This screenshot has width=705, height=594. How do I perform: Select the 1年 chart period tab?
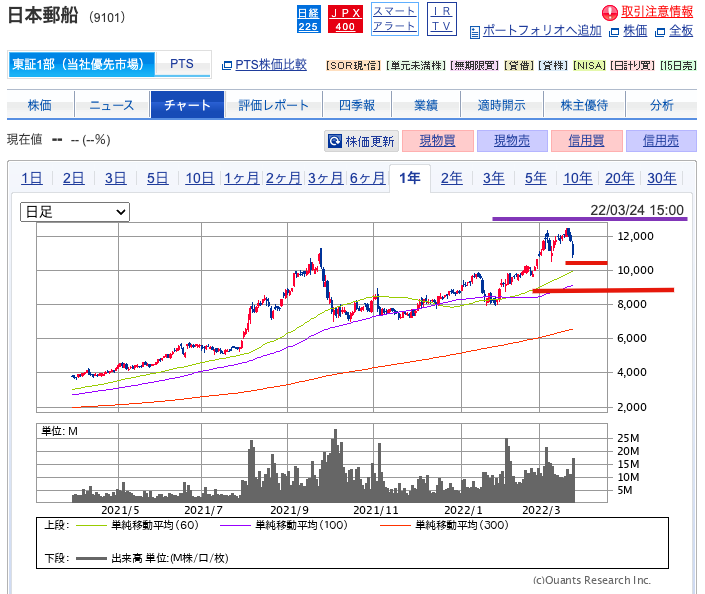point(410,179)
